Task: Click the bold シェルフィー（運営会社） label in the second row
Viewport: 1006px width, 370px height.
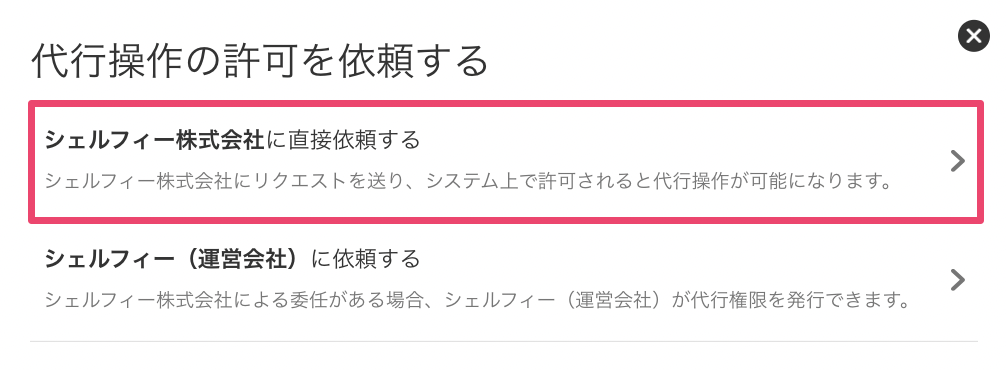Action: coord(173,259)
